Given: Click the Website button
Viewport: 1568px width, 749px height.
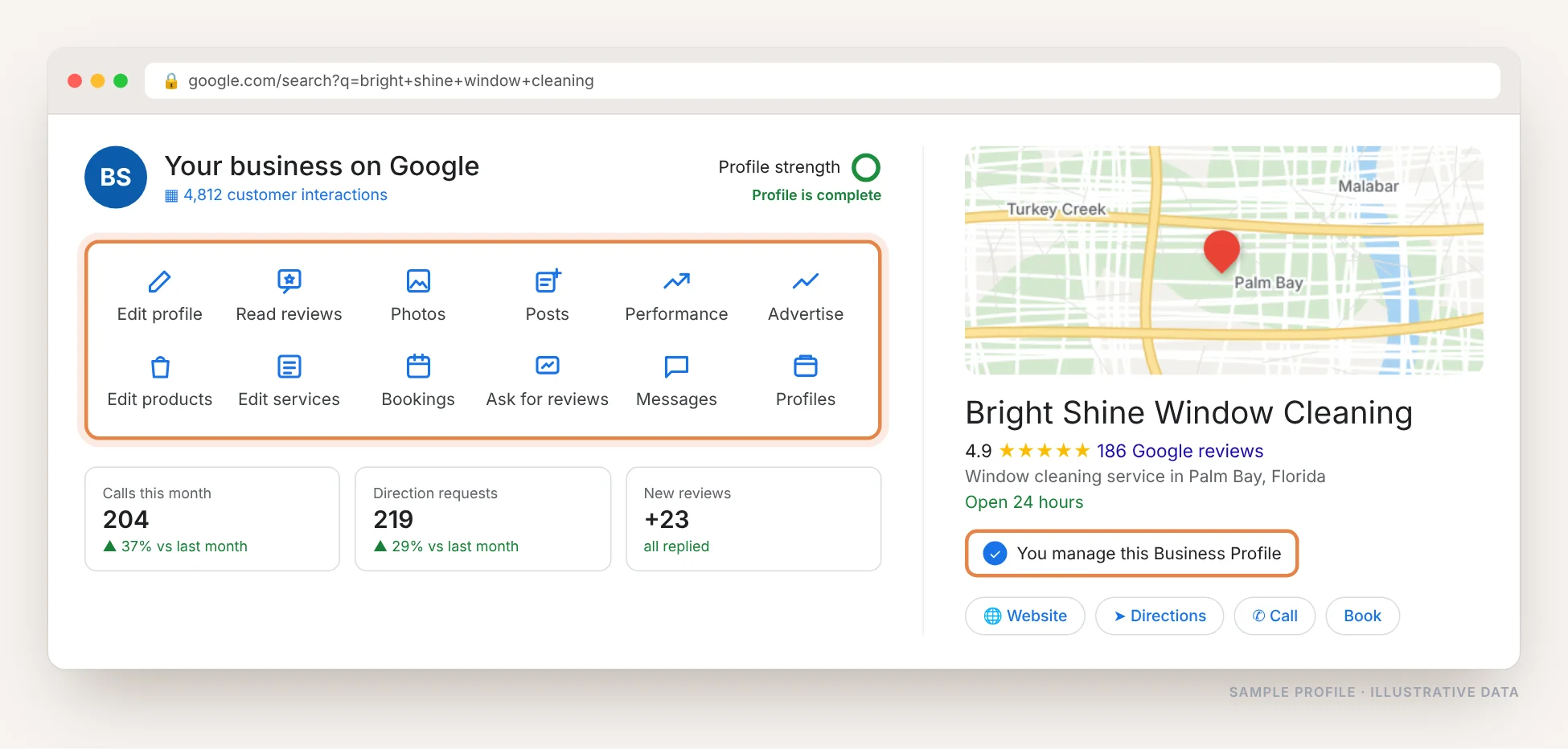Looking at the screenshot, I should coord(1025,616).
